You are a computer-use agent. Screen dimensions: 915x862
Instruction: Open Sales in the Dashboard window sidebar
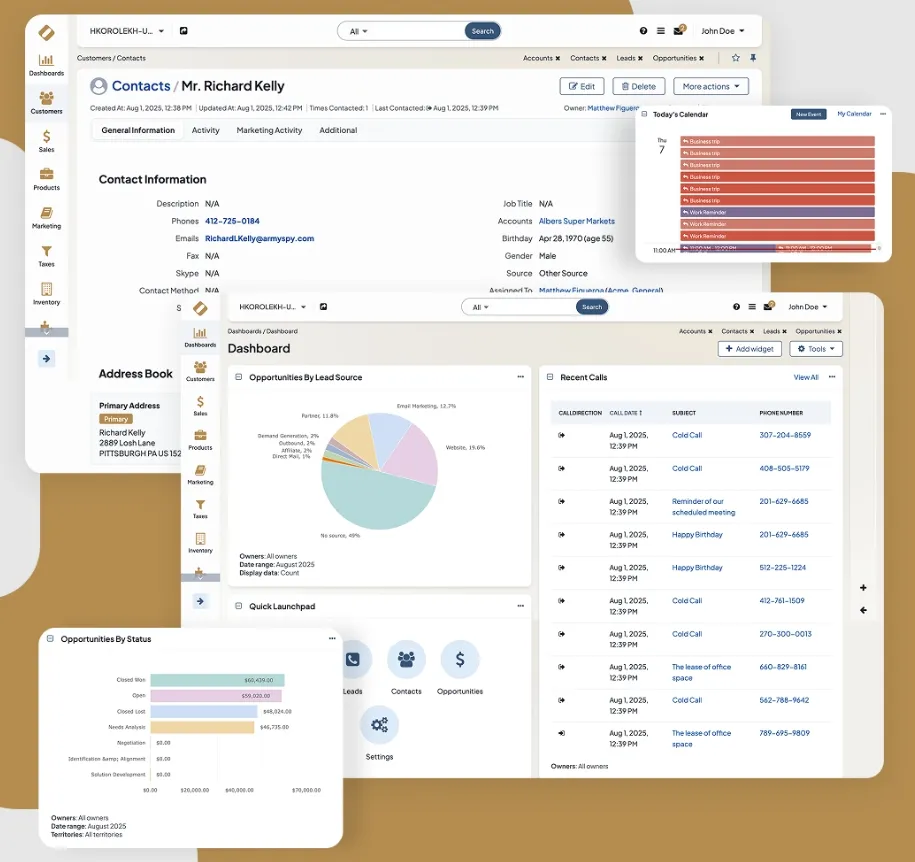(200, 406)
